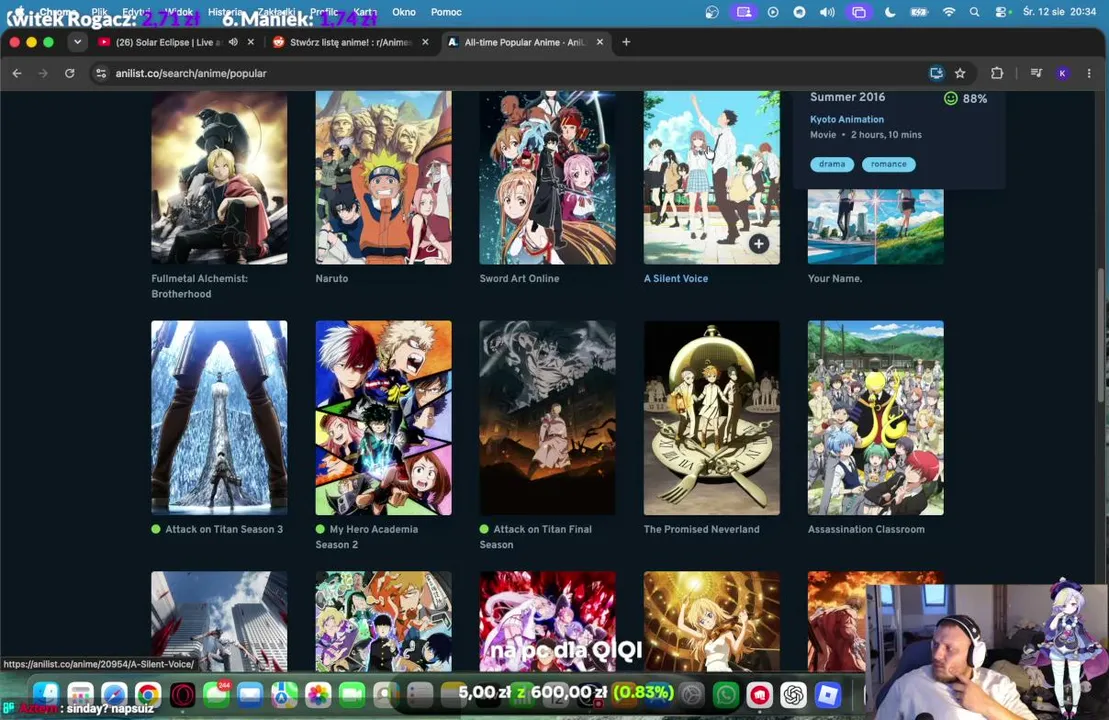Viewport: 1109px width, 720px height.
Task: Click the address bar URL field
Action: tap(509, 73)
